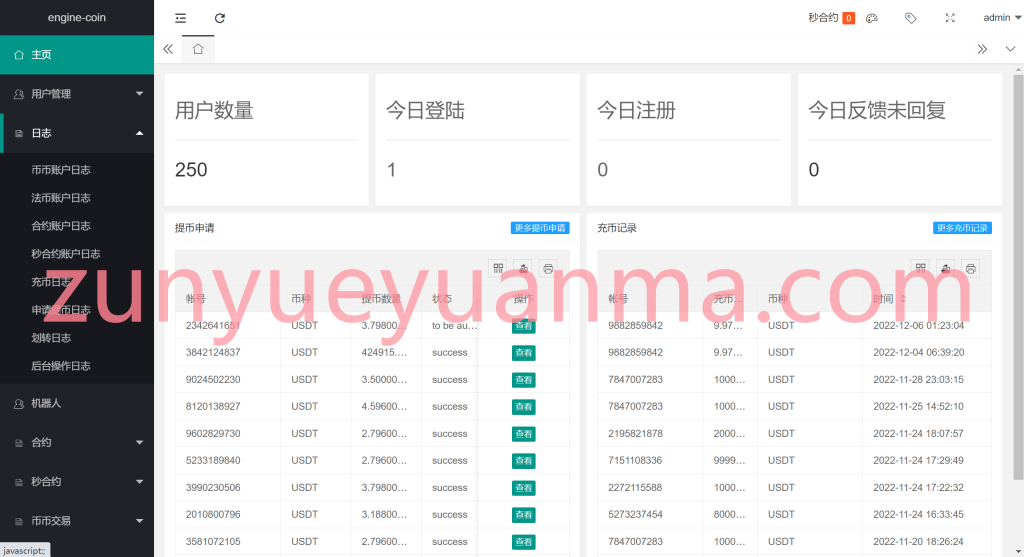Image resolution: width=1024 pixels, height=557 pixels.
Task: Click account 7151108336 in 充币记录
Action: [635, 460]
